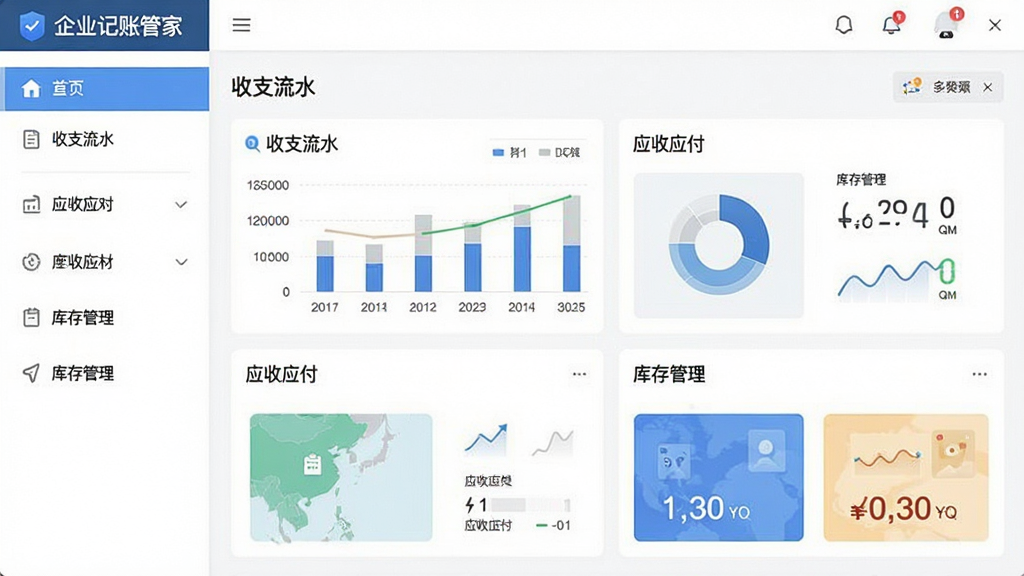Image resolution: width=1024 pixels, height=576 pixels.
Task: Click the colorful icon in the 多奖赈 tag
Action: pyautogui.click(x=912, y=87)
